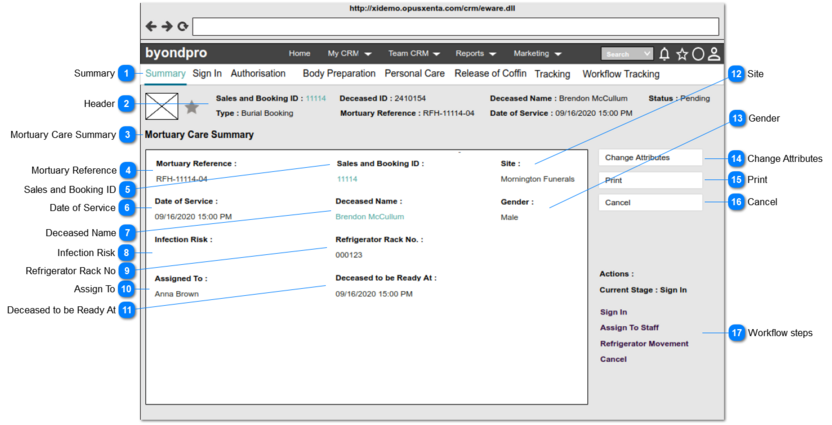The height and width of the screenshot is (425, 832).
Task: Open Release of Coffin tab
Action: pos(490,74)
